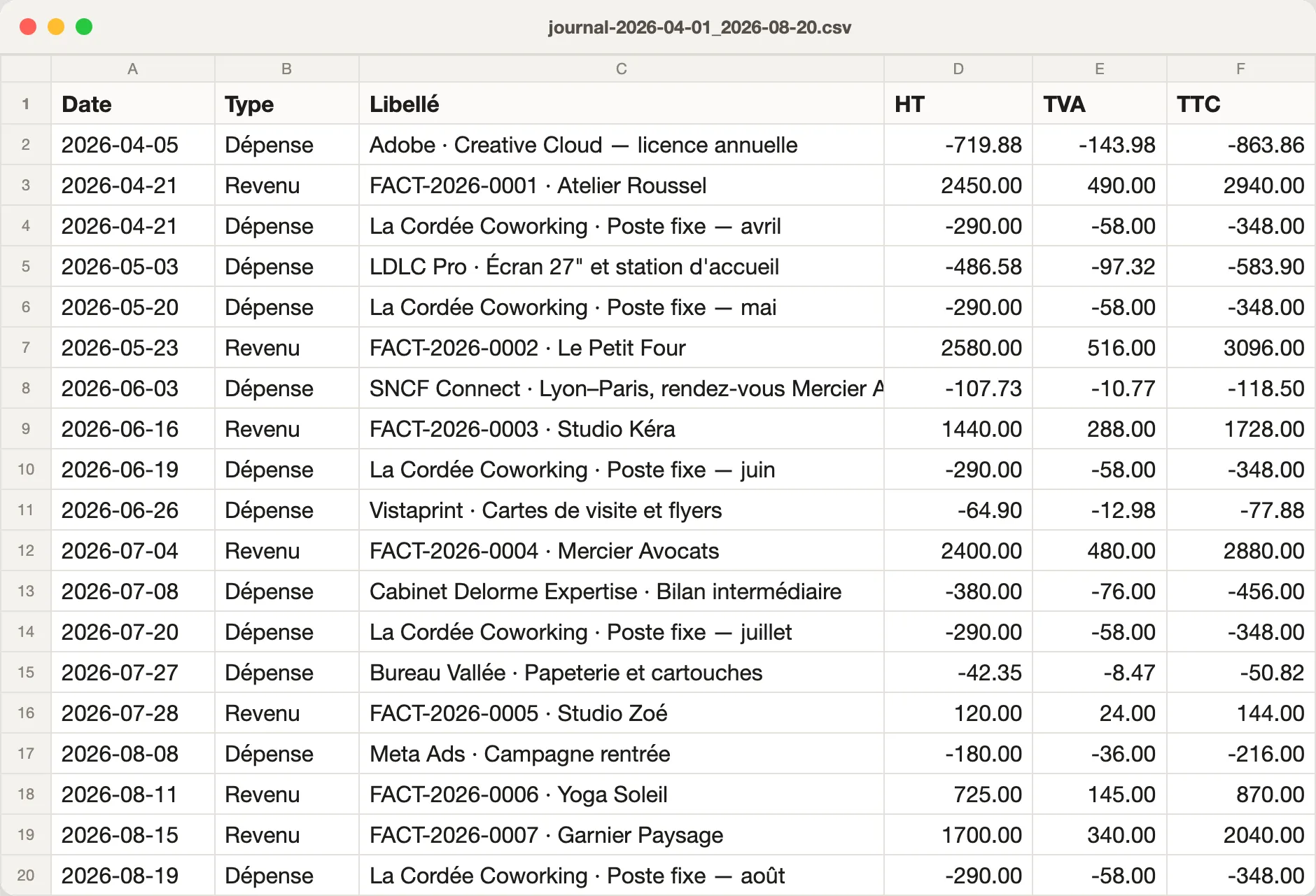This screenshot has width=1316, height=896.
Task: Click the TVA value 288.00
Action: [1100, 429]
